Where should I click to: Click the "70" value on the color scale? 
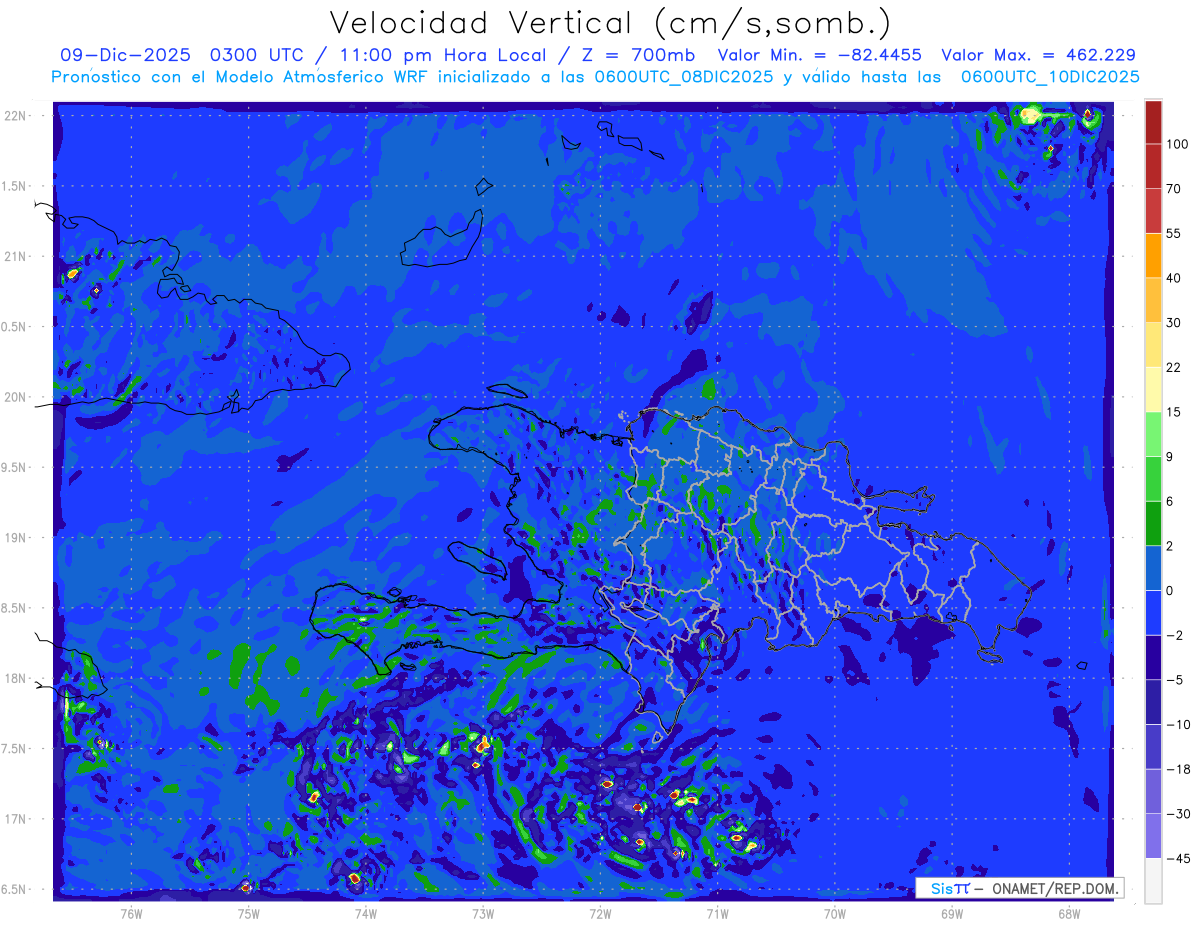click(x=1174, y=188)
